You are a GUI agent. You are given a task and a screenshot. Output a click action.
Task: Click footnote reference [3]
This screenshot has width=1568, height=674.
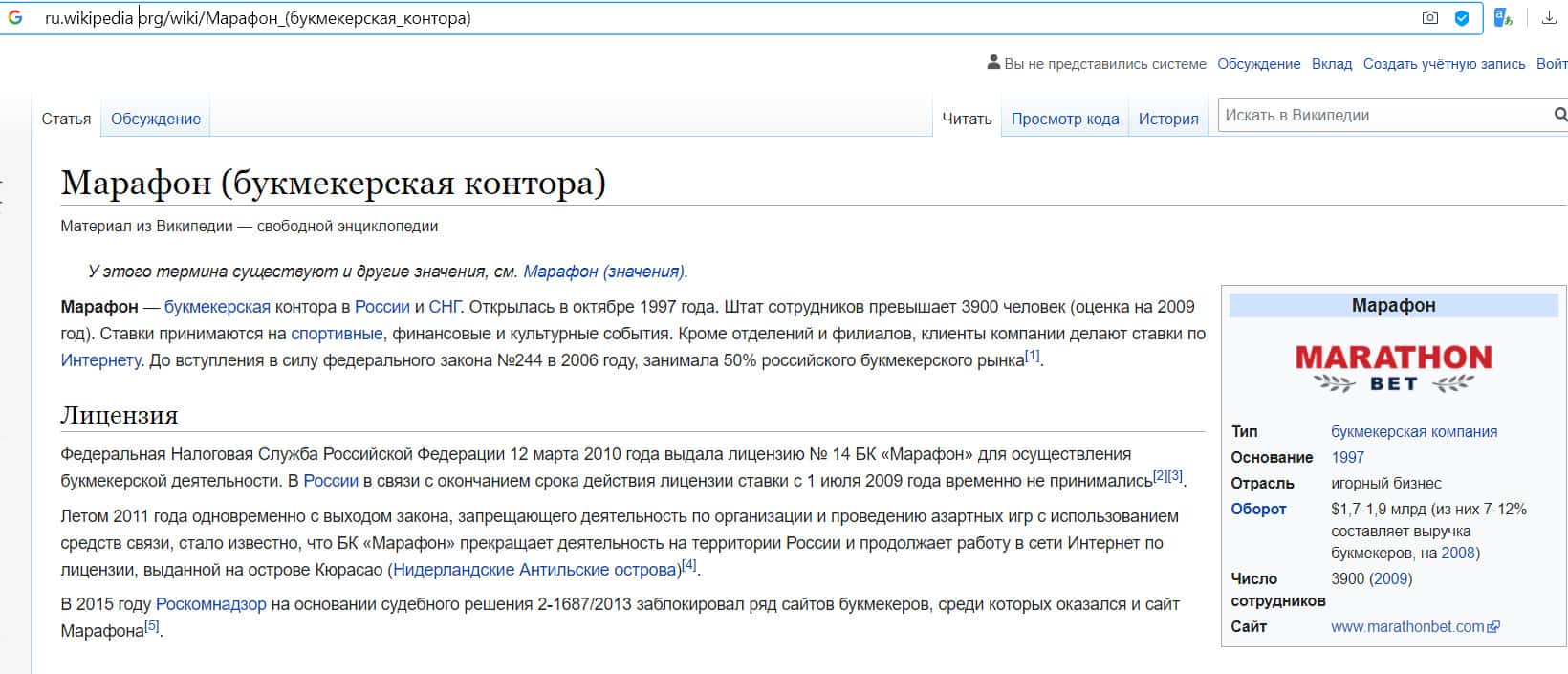1175,475
